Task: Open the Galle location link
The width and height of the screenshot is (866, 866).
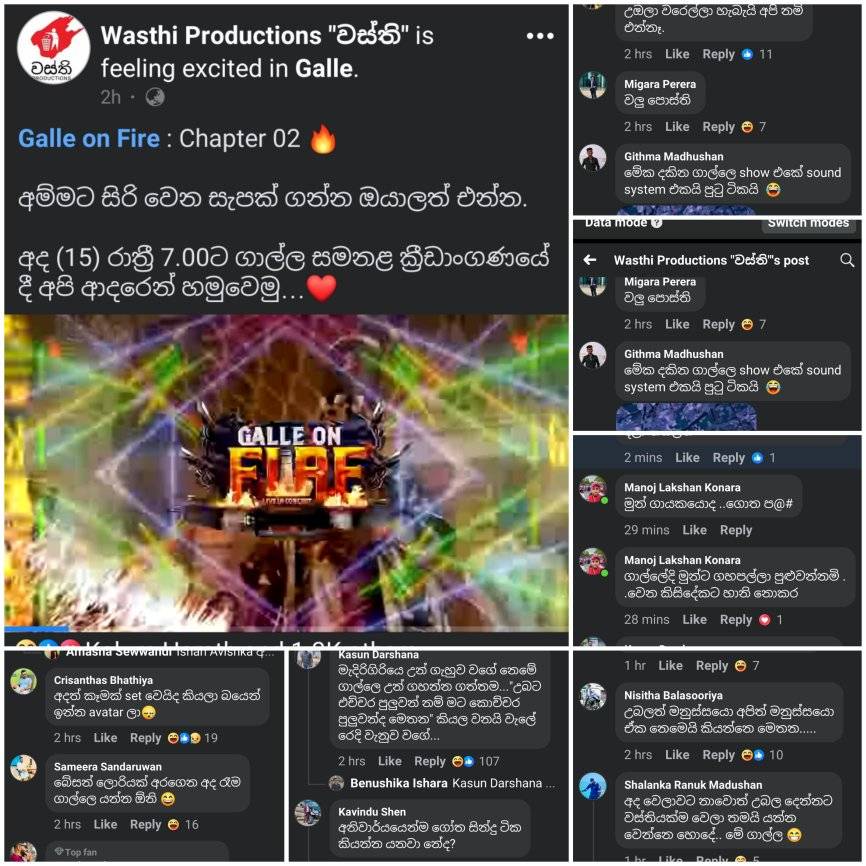Action: tap(324, 68)
